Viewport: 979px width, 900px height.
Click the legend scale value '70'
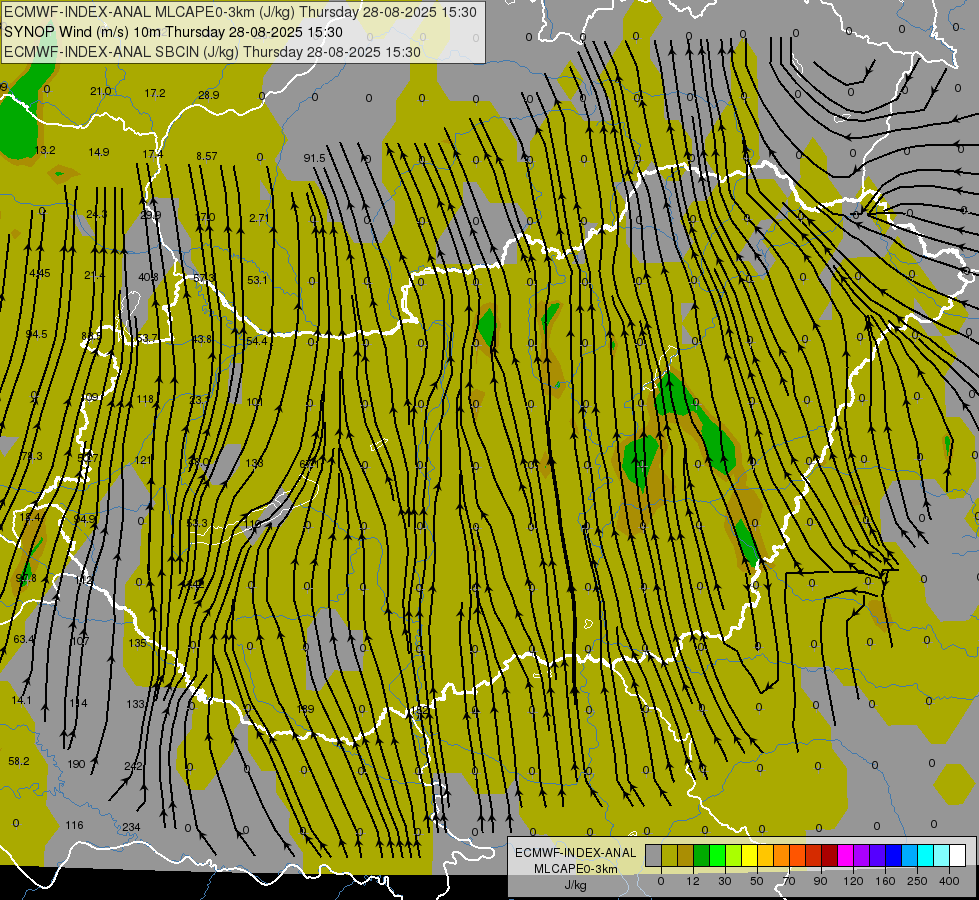789,881
